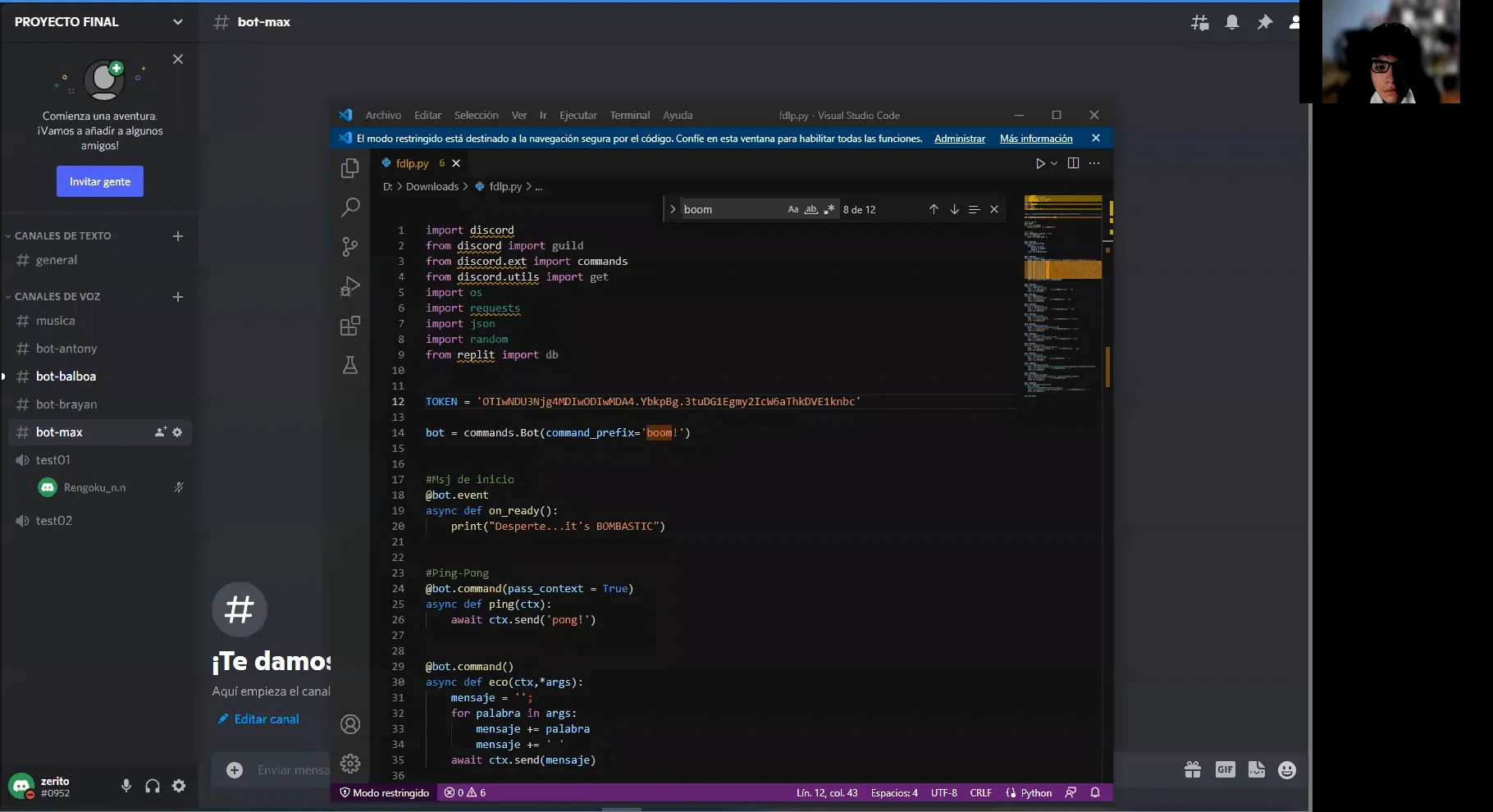
Task: Toggle Find in Selection option
Action: 974,209
